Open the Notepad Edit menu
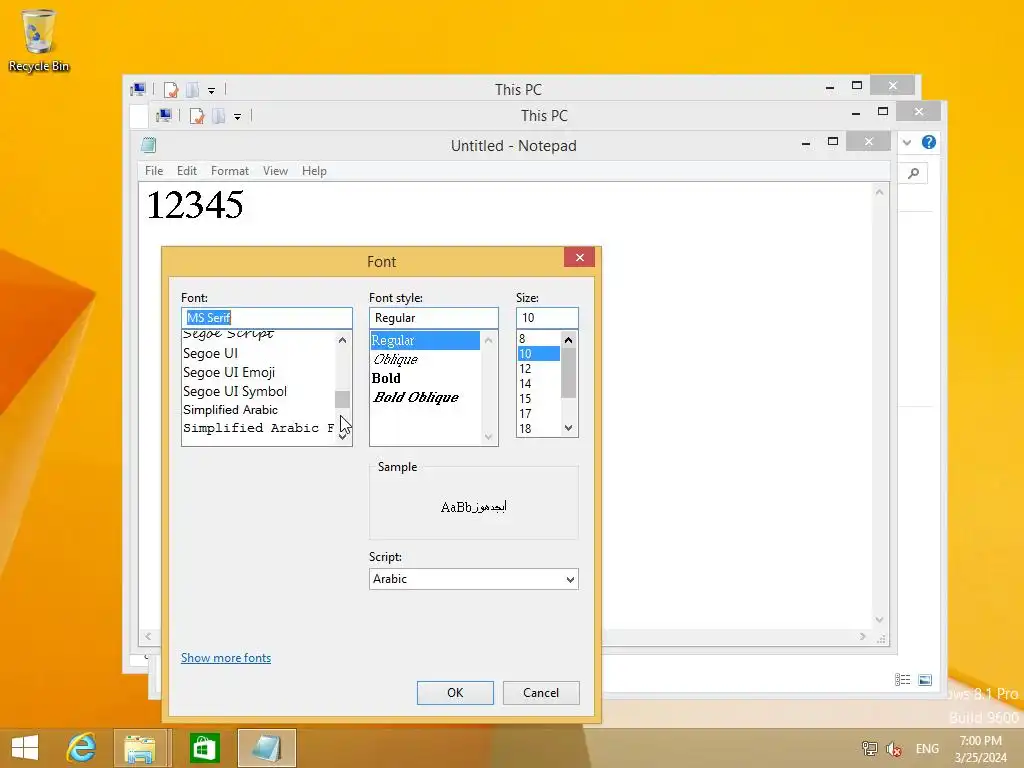 pyautogui.click(x=187, y=170)
